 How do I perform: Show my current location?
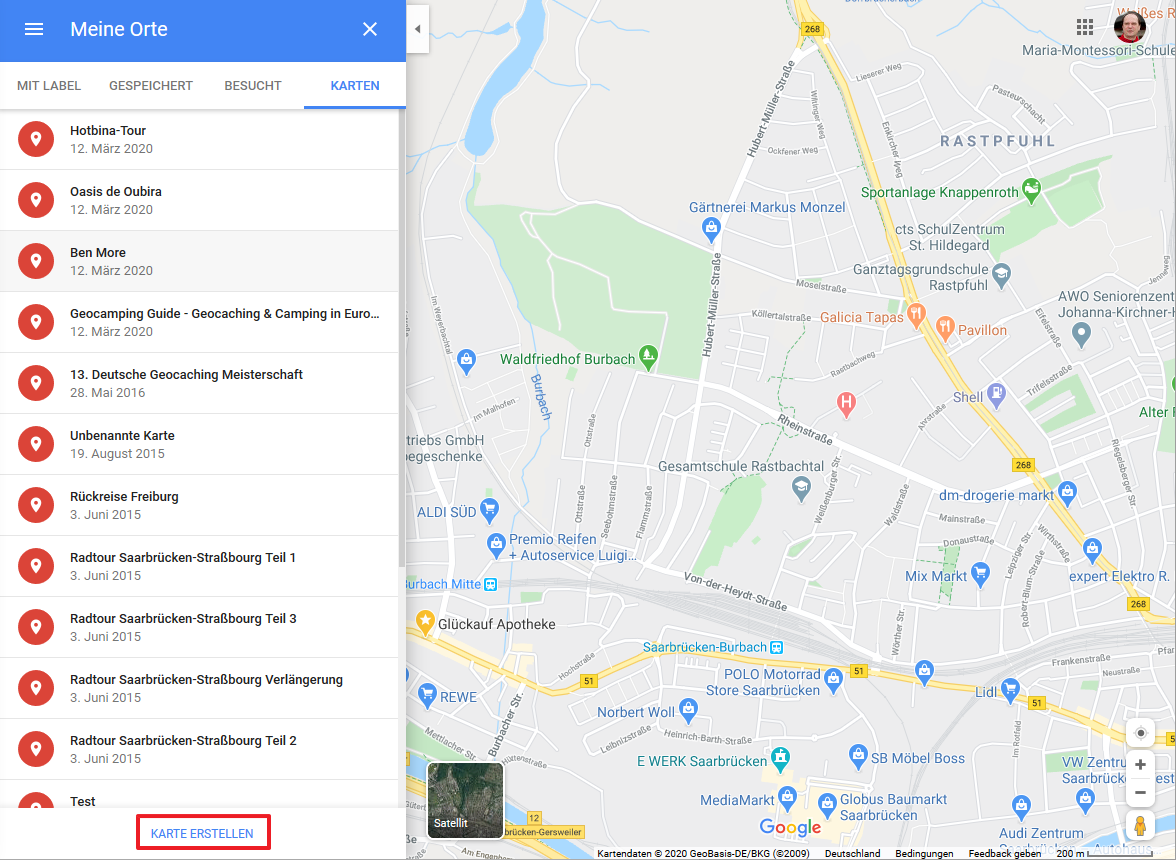click(1140, 733)
